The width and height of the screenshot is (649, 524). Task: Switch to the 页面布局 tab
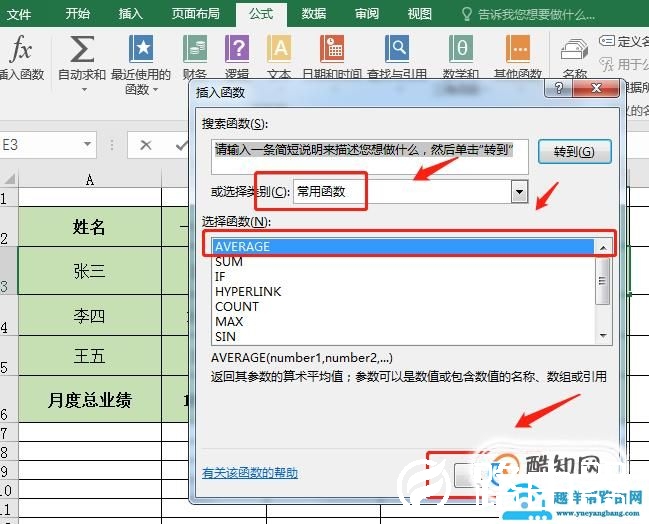pyautogui.click(x=195, y=14)
